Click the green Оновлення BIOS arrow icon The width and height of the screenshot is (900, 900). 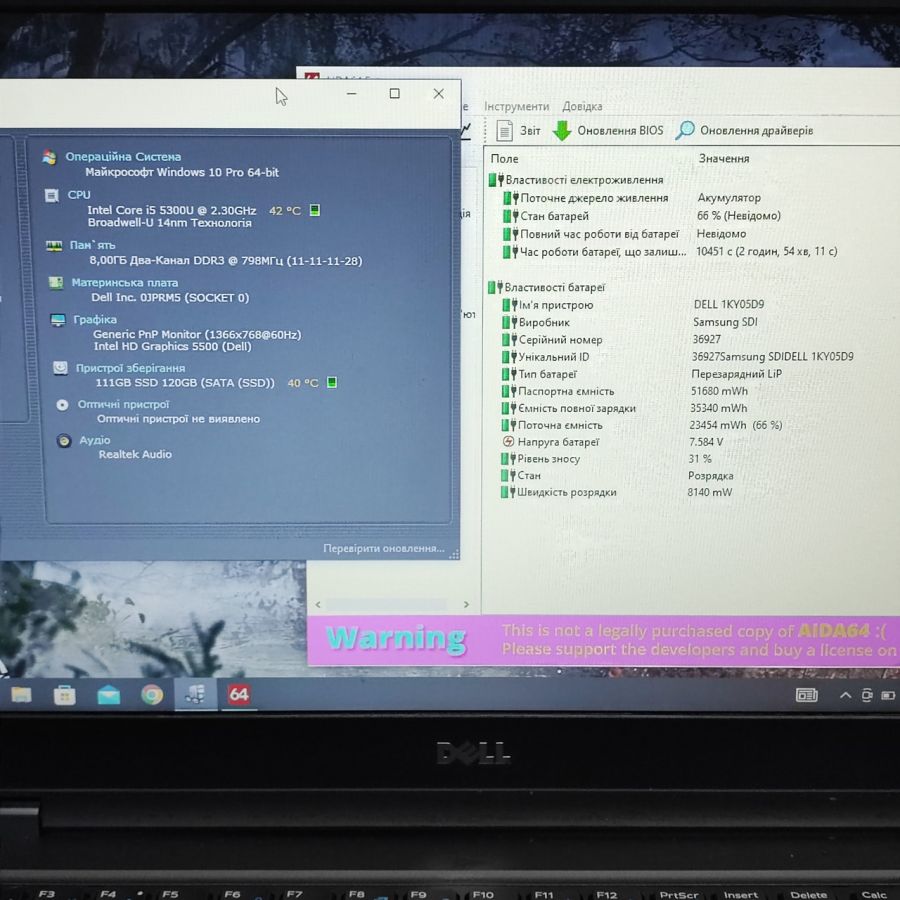(562, 130)
